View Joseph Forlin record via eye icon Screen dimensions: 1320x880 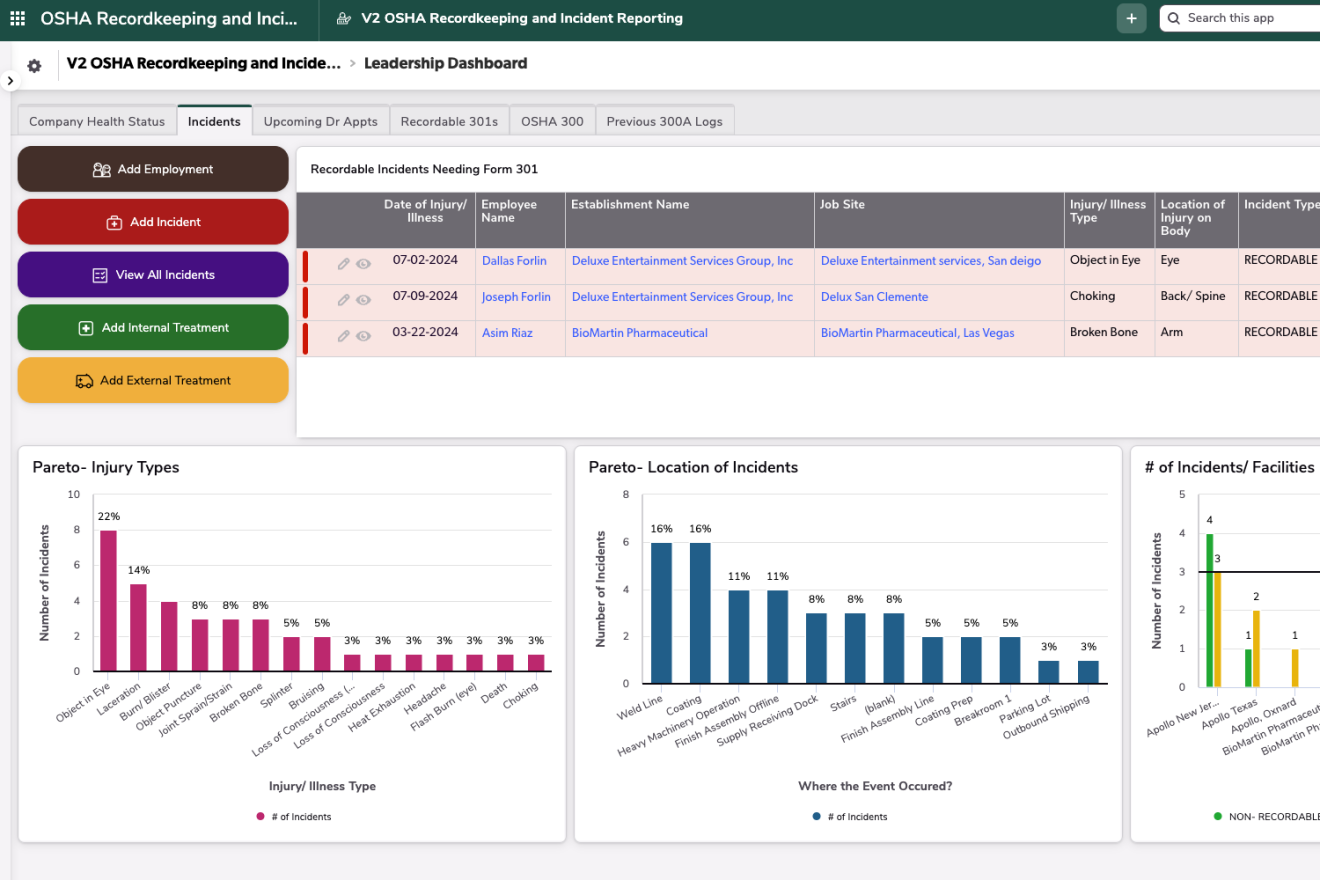pyautogui.click(x=364, y=300)
